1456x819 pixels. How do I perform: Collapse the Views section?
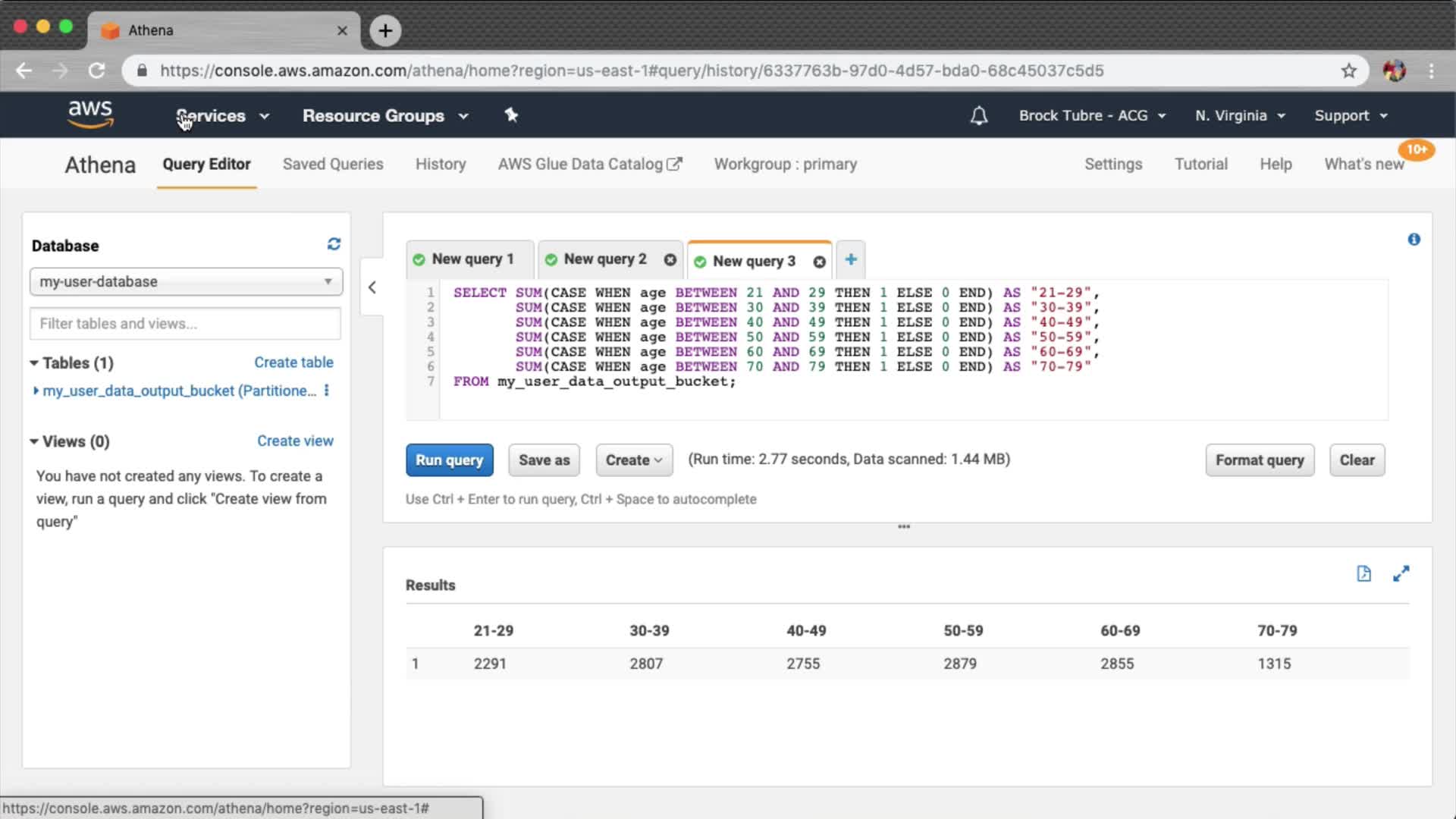[x=34, y=441]
